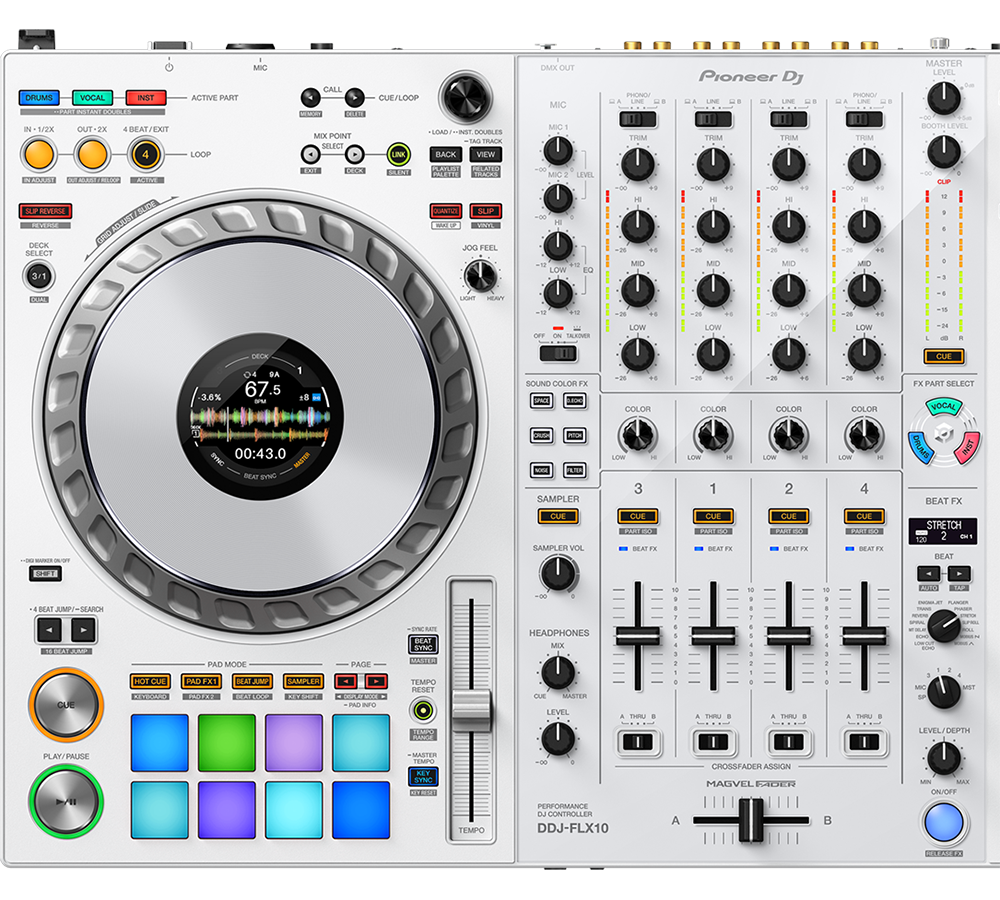
Task: Toggle channel 1 headphone CUE button
Action: tap(713, 516)
